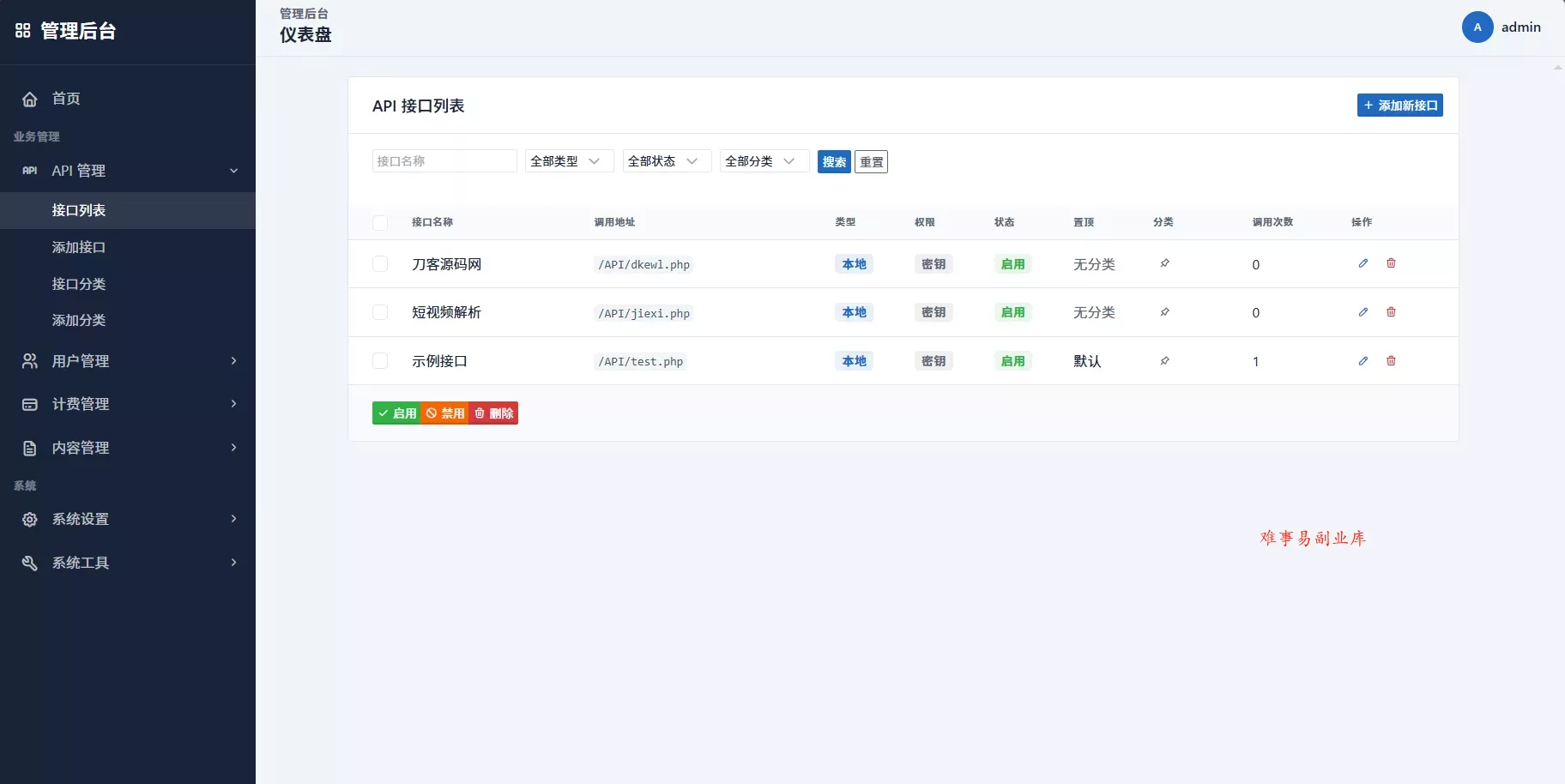Open the 全部状态 filter dropdown

tap(667, 161)
